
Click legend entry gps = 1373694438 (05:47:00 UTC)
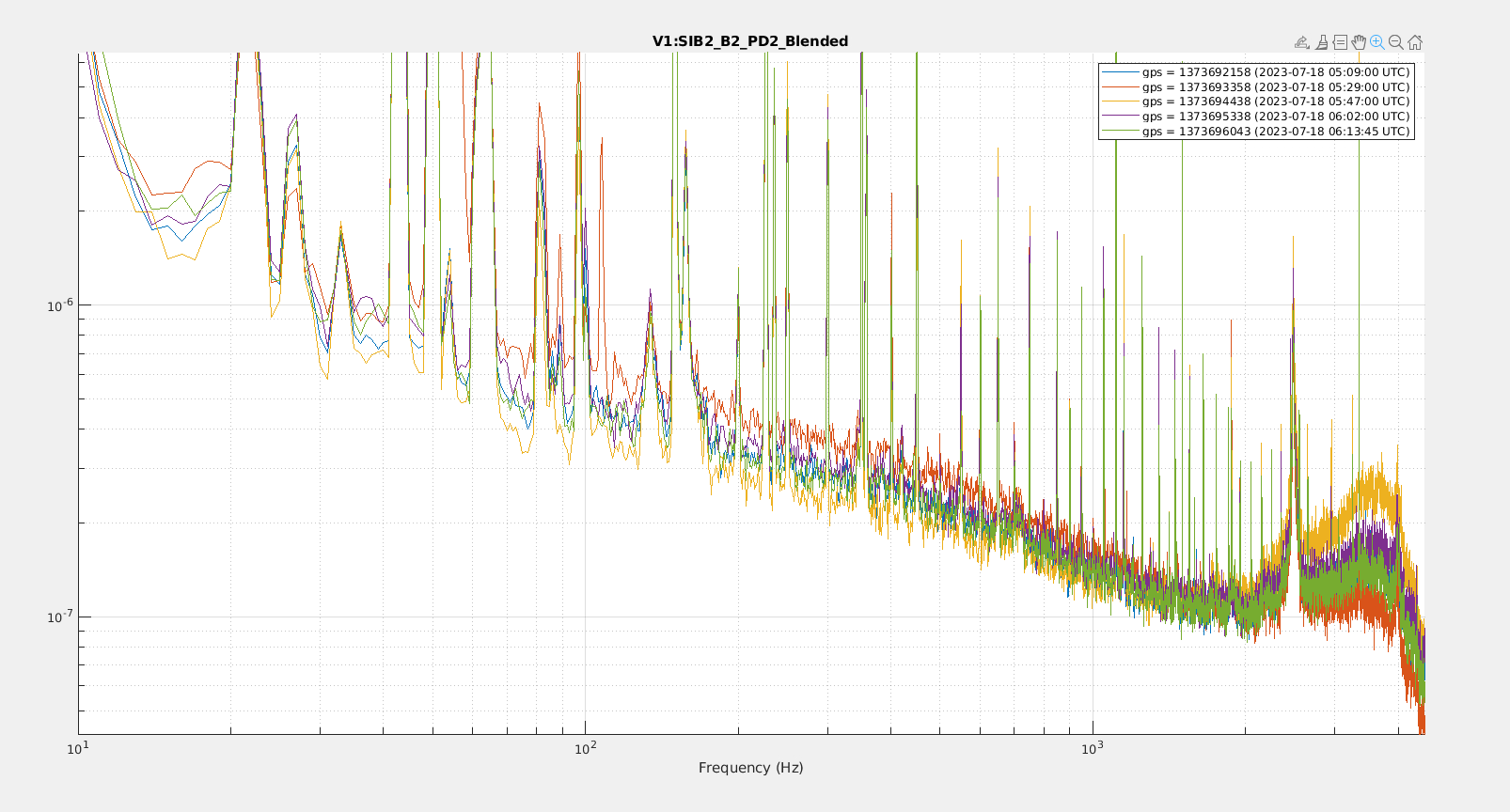1256,101
